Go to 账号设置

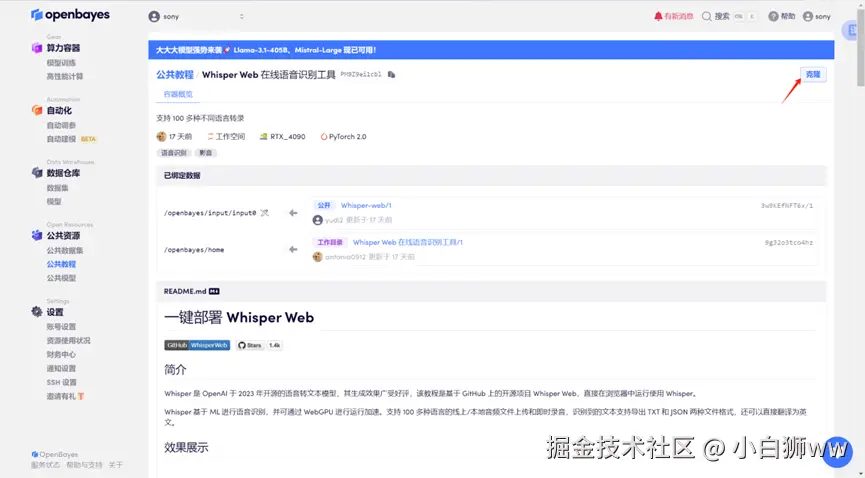(x=61, y=327)
